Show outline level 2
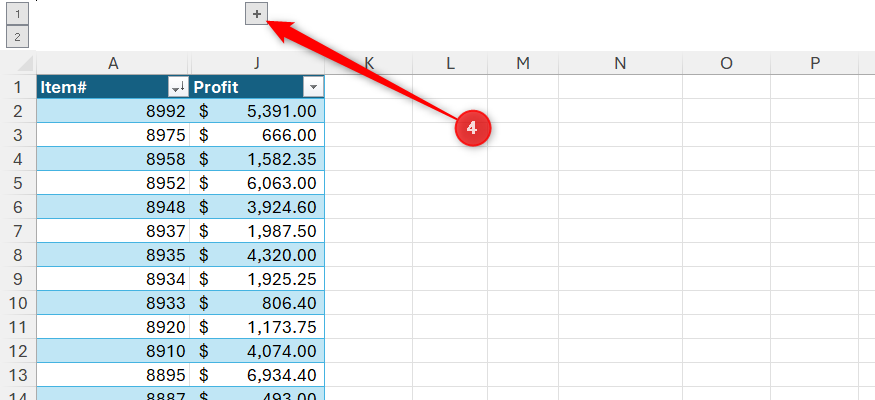 point(17,37)
